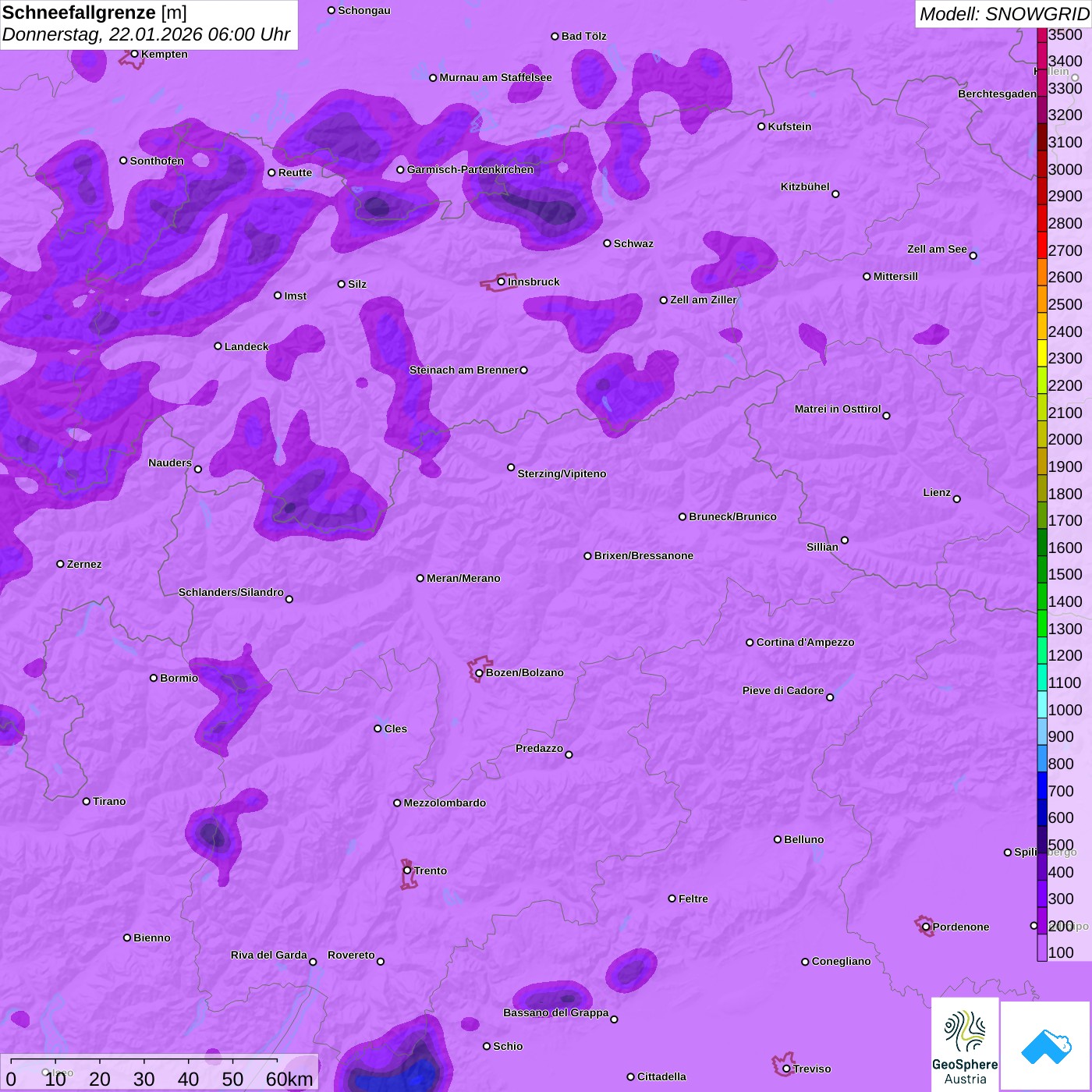Select the Kitzbühel marker dot
Screen dimensions: 1092x1092
[835, 194]
